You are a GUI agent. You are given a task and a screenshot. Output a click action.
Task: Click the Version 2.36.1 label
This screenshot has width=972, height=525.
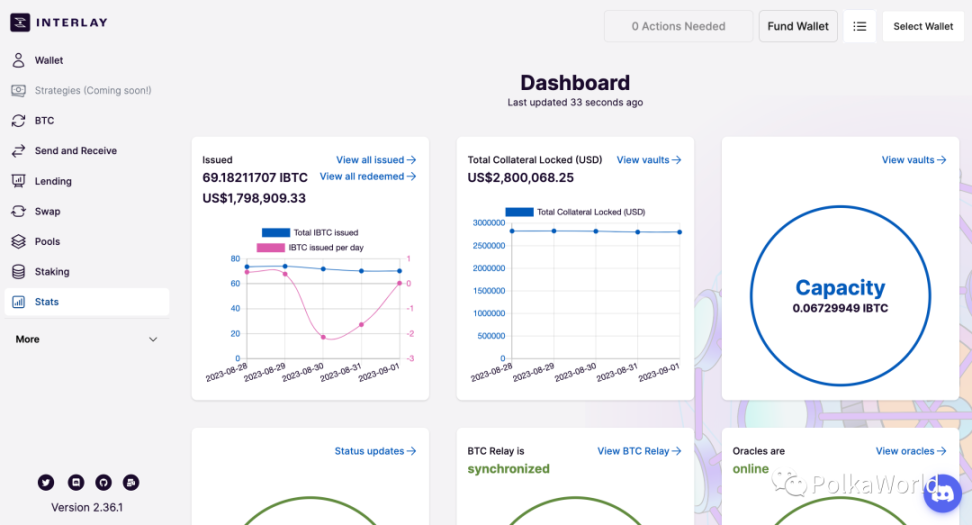click(x=87, y=508)
